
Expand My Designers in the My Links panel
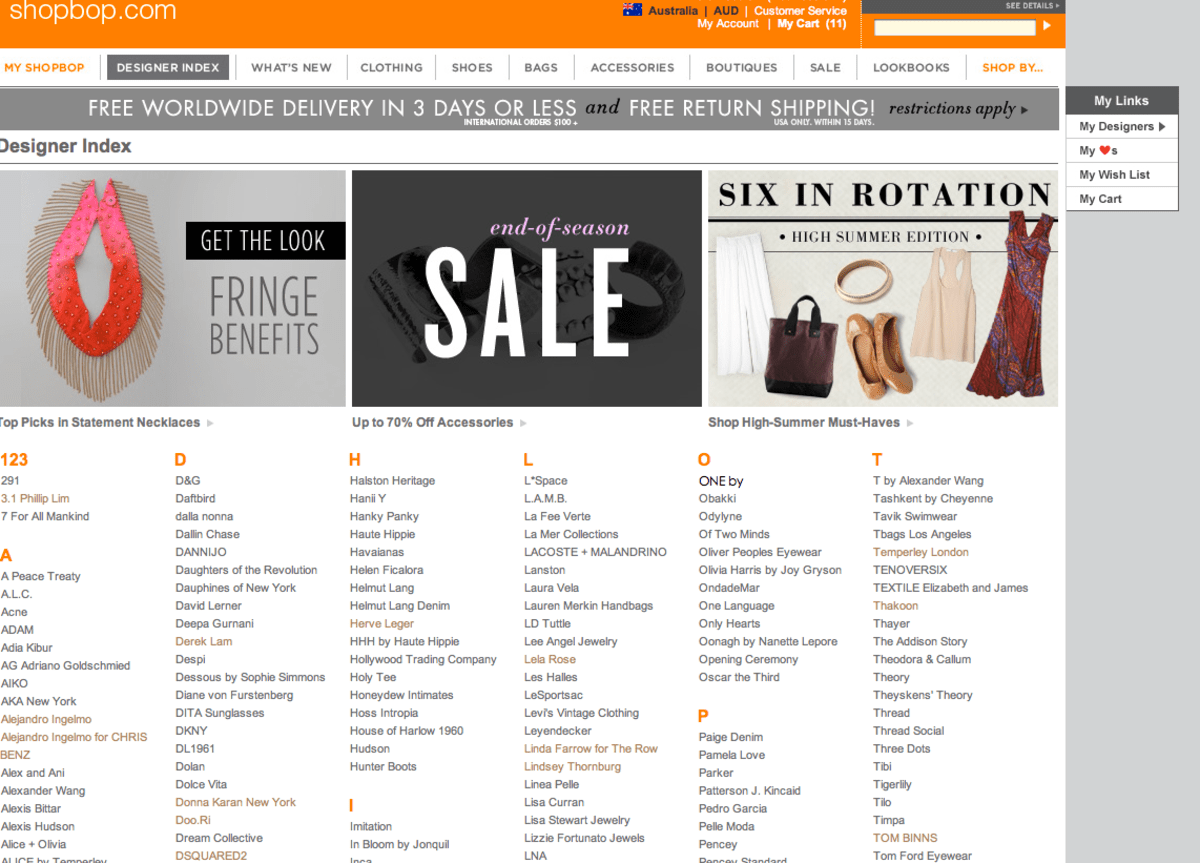pyautogui.click(x=1120, y=126)
